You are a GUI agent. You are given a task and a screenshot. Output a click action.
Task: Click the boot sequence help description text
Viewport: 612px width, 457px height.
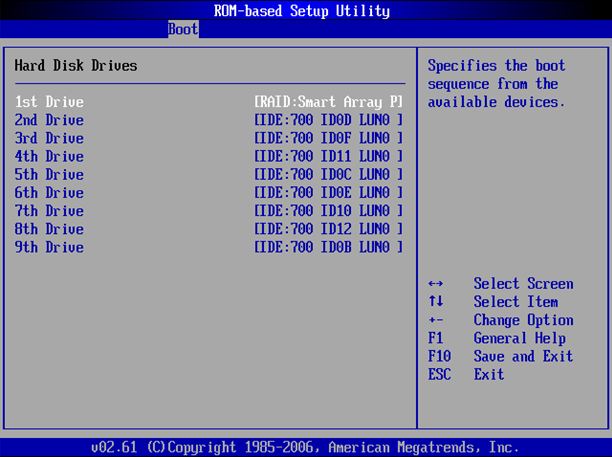pyautogui.click(x=494, y=84)
